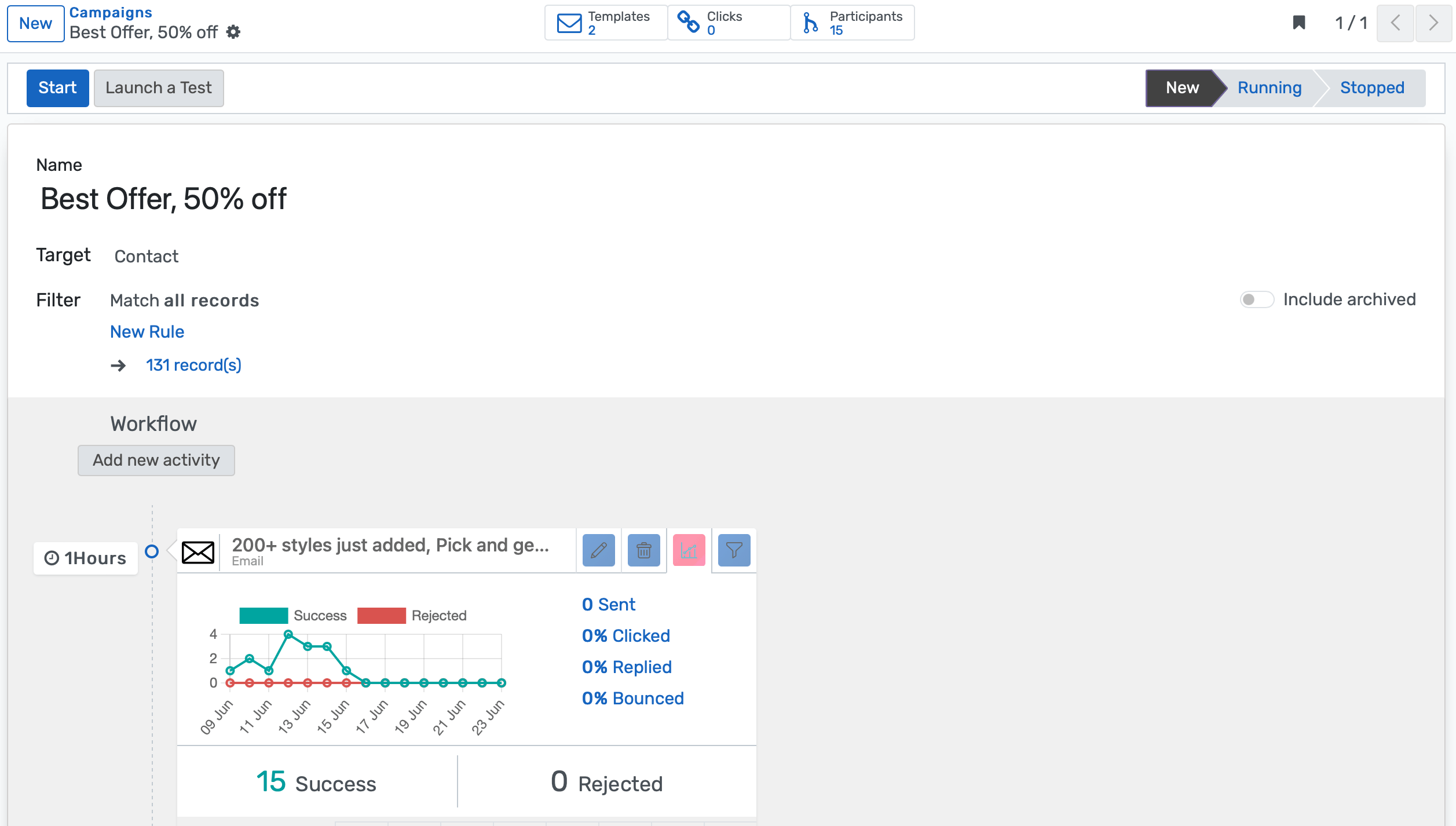This screenshot has width=1456, height=826.
Task: Click the 1Hours delay marker
Action: tap(85, 558)
